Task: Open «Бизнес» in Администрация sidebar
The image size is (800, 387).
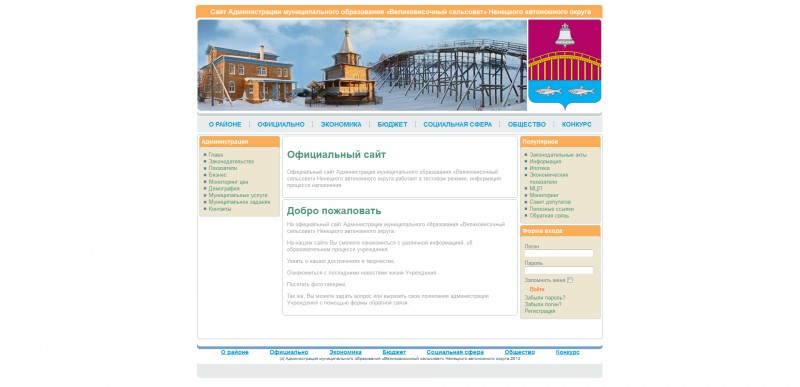Action: [x=217, y=174]
